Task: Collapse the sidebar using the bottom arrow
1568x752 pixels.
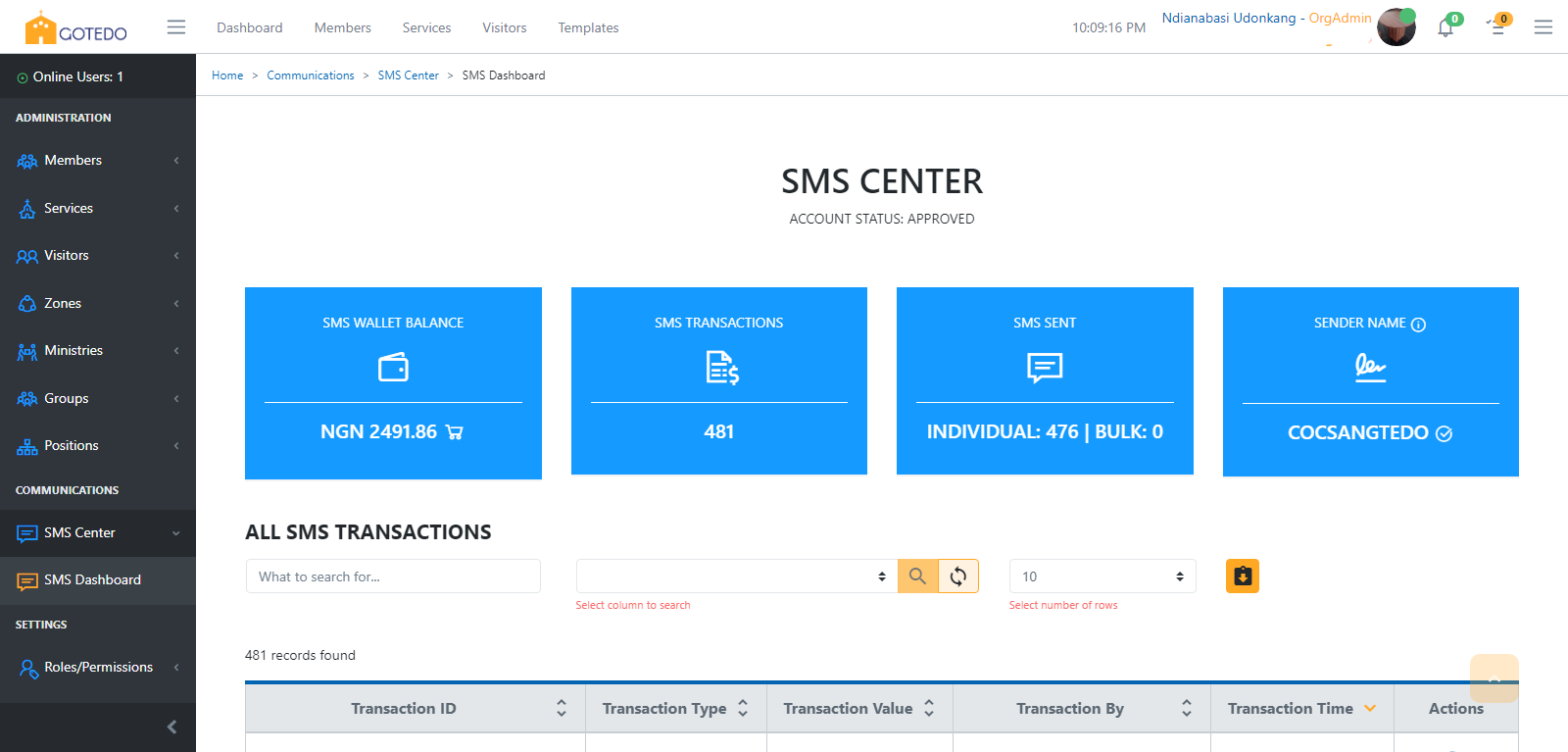Action: pyautogui.click(x=172, y=727)
